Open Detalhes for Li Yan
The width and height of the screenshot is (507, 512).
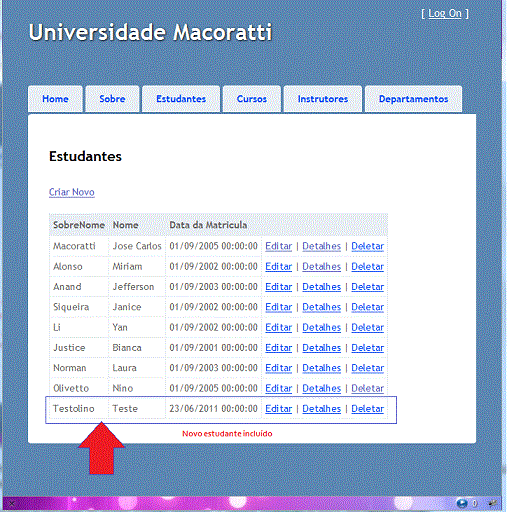coord(321,328)
